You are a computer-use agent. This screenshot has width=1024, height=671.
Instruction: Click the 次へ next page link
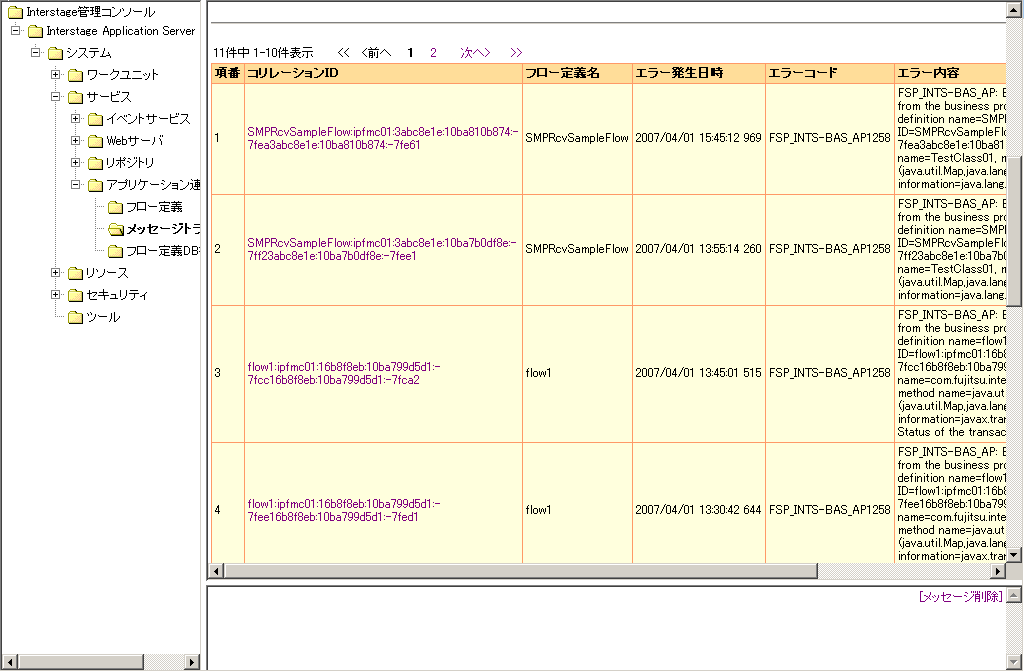pos(474,52)
